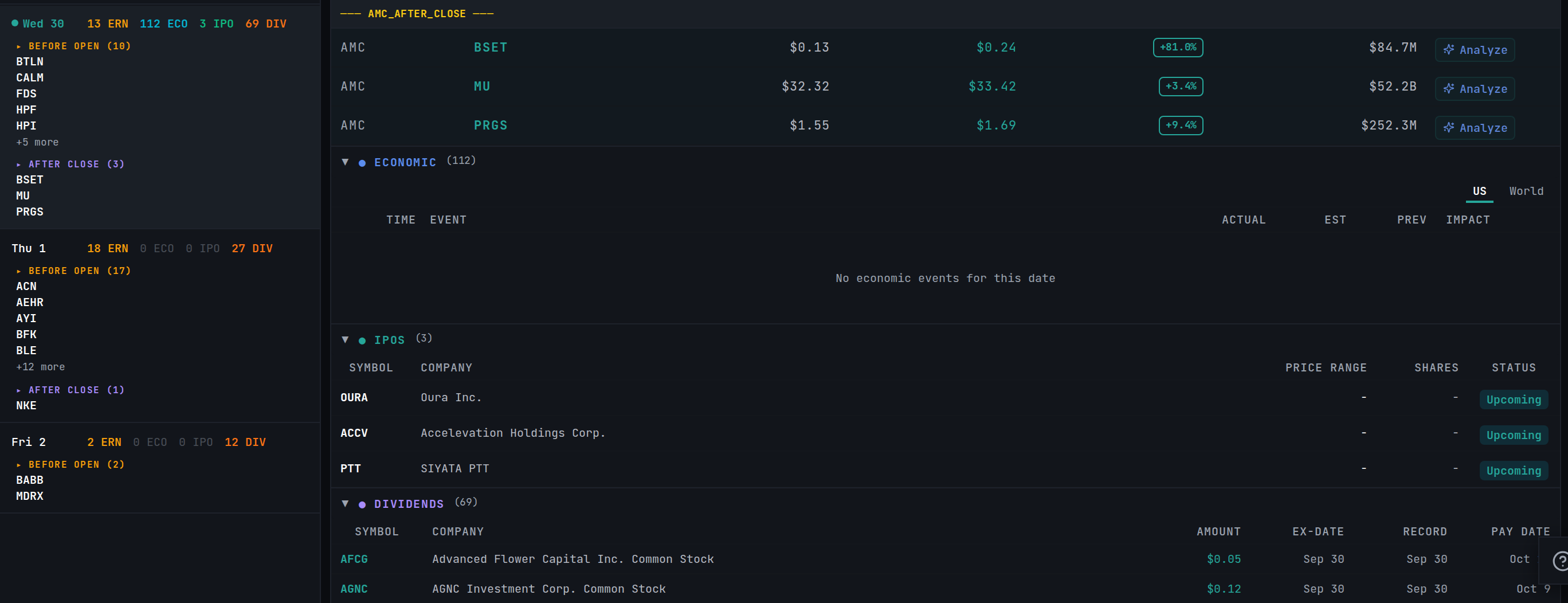Click the PRICE RANGE IPO column header
This screenshot has width=1568, height=603.
tap(1326, 368)
